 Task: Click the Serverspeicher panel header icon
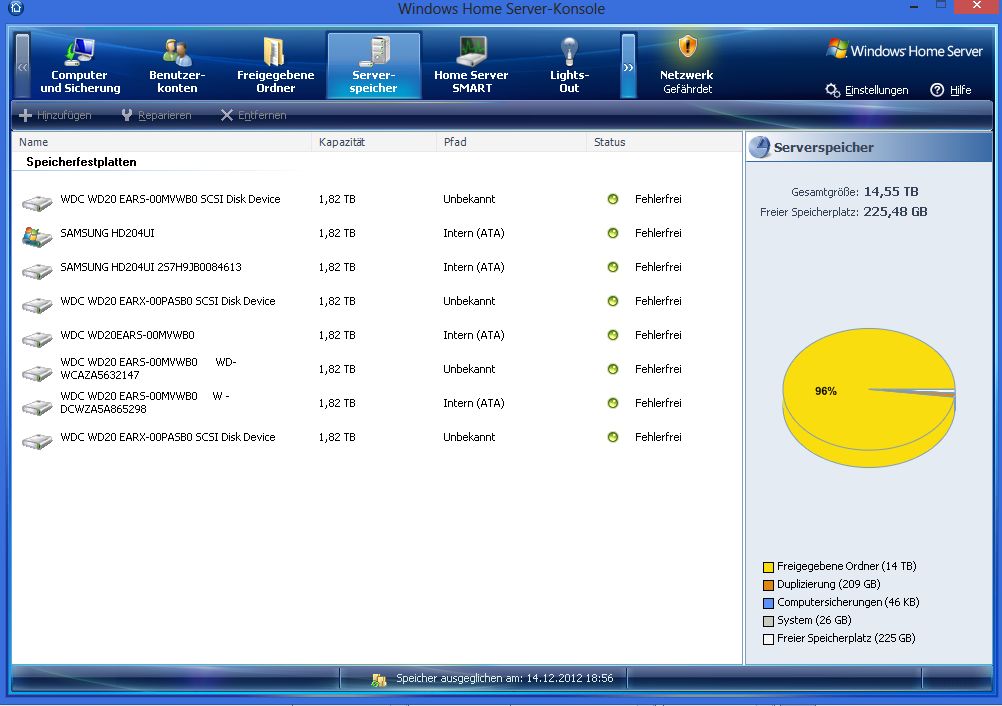coord(759,147)
